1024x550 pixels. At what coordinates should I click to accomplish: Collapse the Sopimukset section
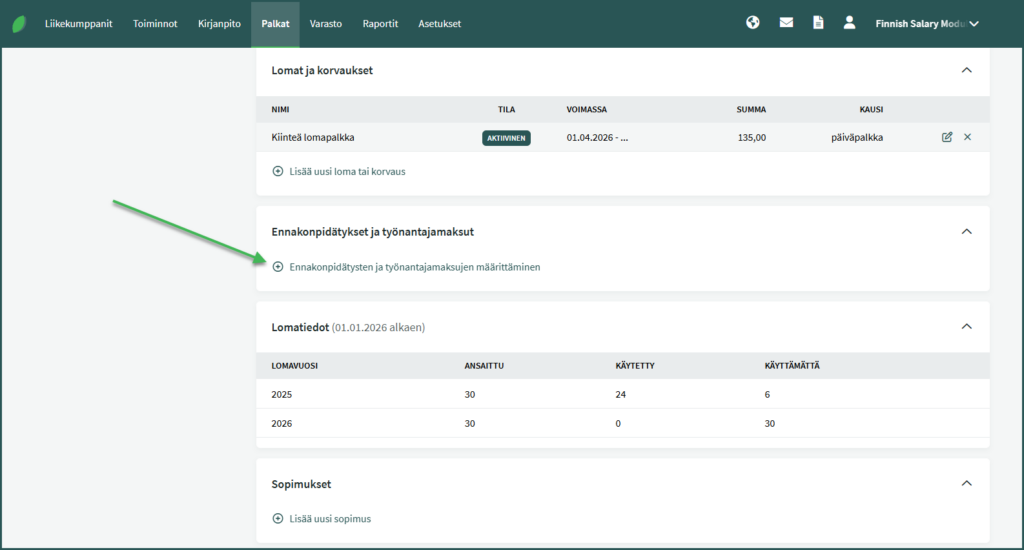pos(966,484)
